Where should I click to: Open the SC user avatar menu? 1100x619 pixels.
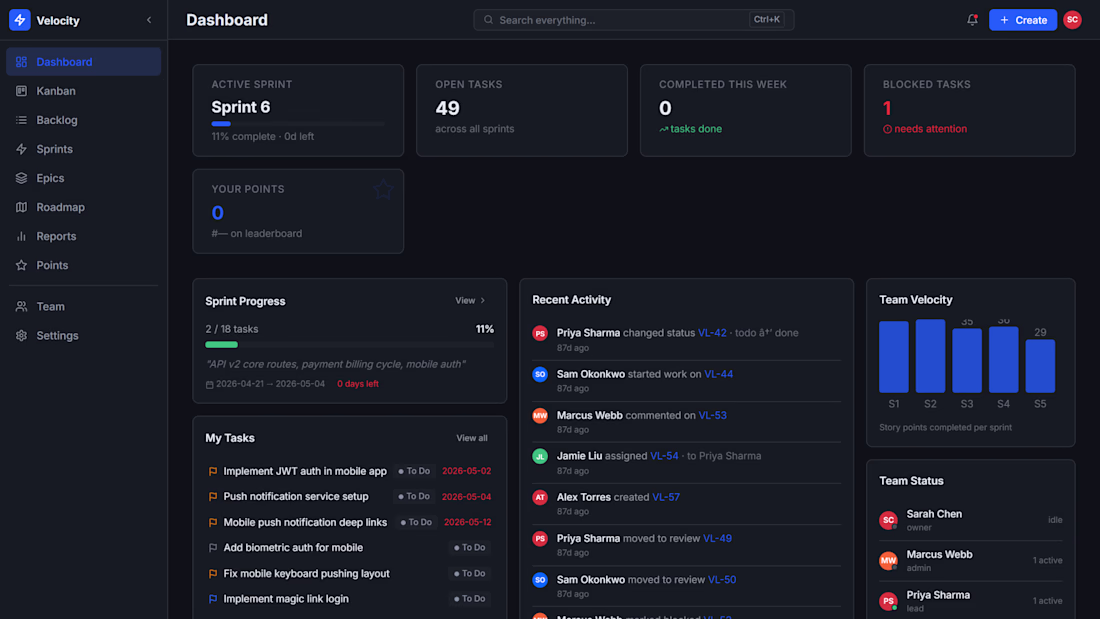pyautogui.click(x=1072, y=20)
